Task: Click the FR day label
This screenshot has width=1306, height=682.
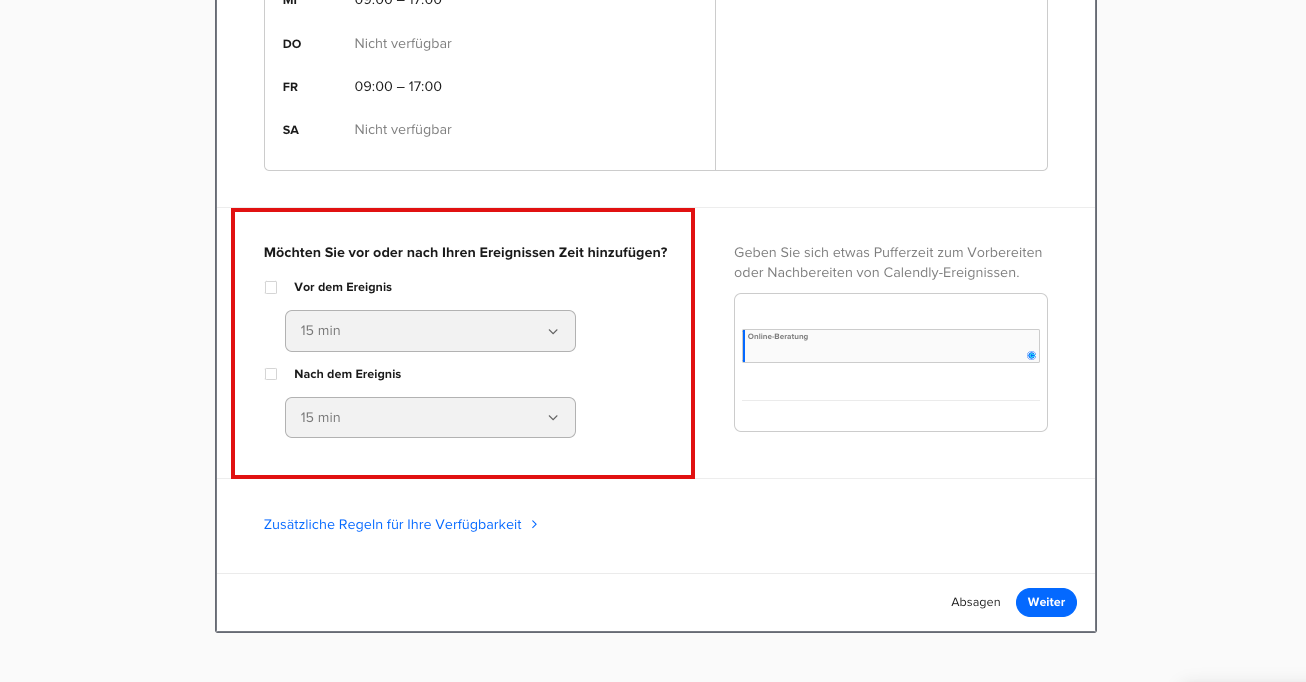Action: tap(291, 87)
